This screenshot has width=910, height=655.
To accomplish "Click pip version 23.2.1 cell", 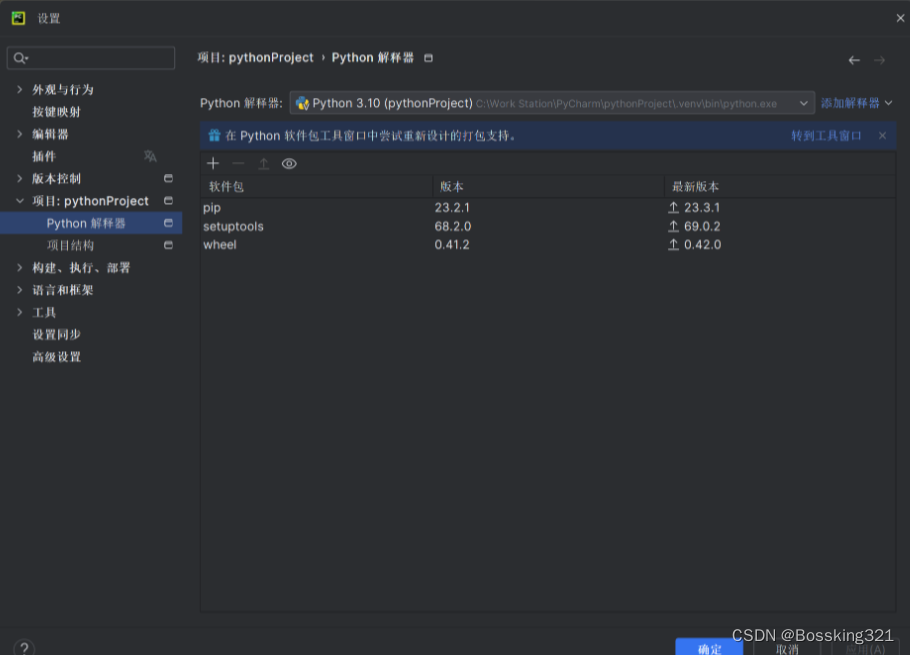I will click(x=452, y=208).
